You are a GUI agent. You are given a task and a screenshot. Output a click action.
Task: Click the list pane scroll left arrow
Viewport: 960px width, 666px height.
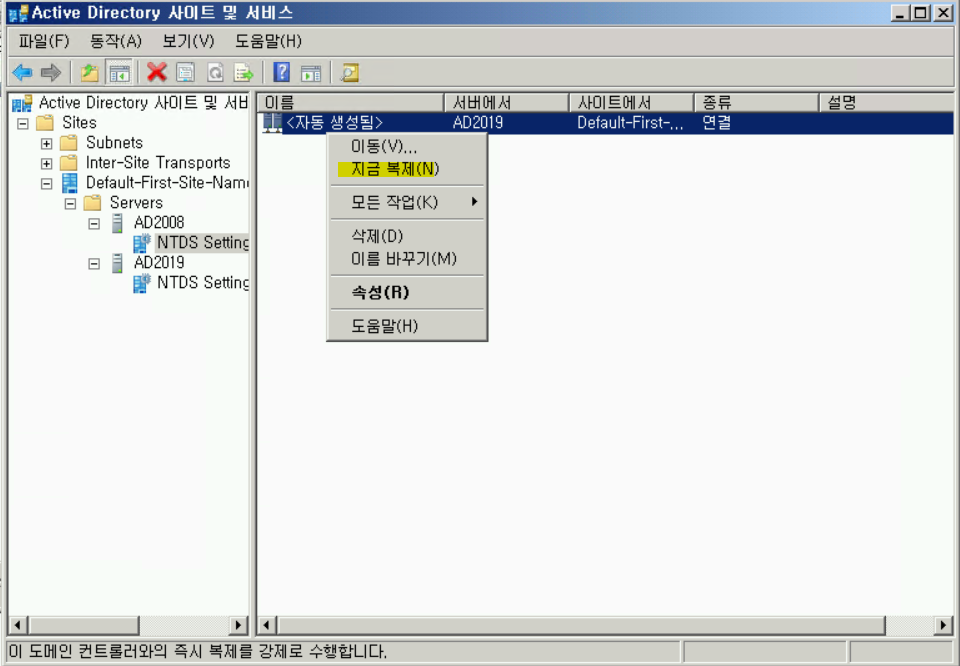(266, 625)
